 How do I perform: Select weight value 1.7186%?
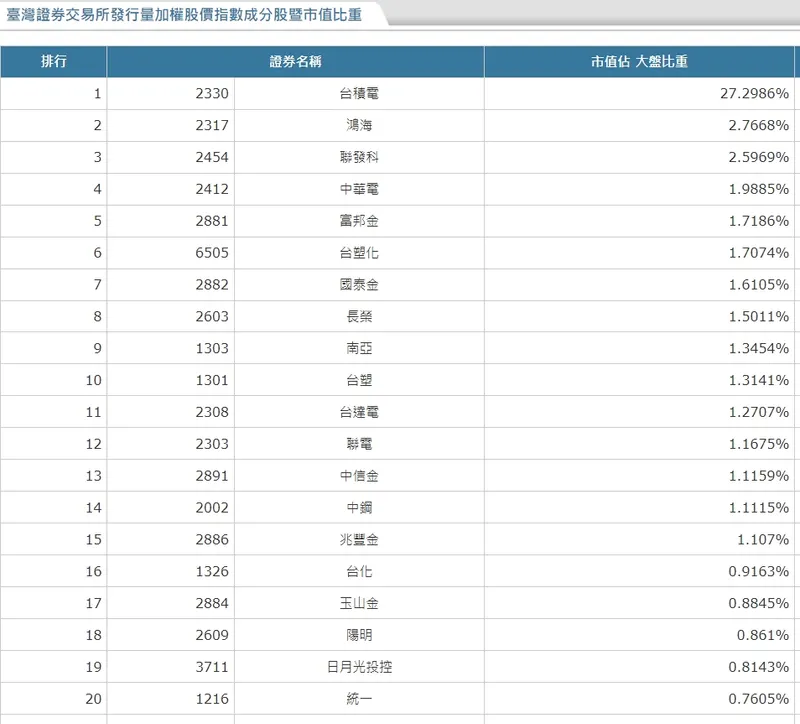coord(758,221)
